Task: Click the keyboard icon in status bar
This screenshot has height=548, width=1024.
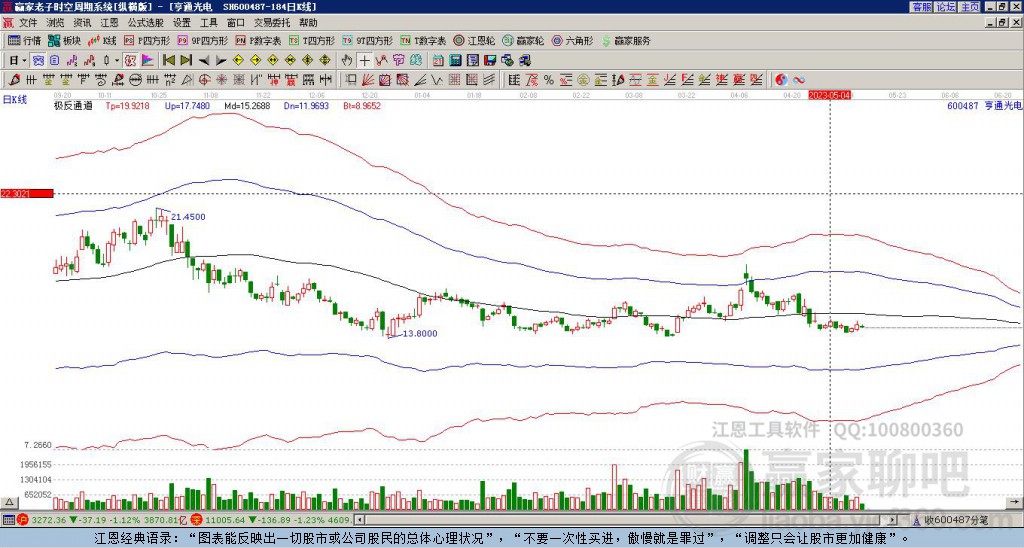Action: (x=8, y=520)
